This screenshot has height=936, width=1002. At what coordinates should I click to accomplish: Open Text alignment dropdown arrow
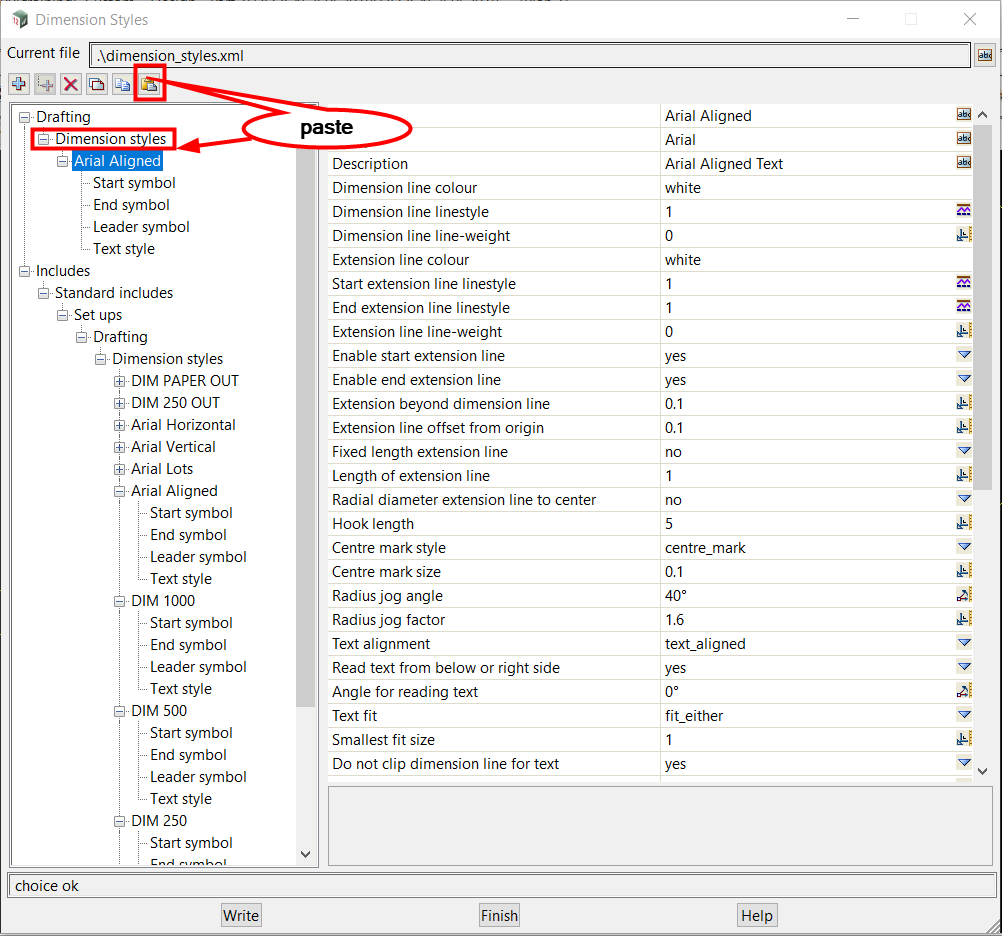[963, 644]
